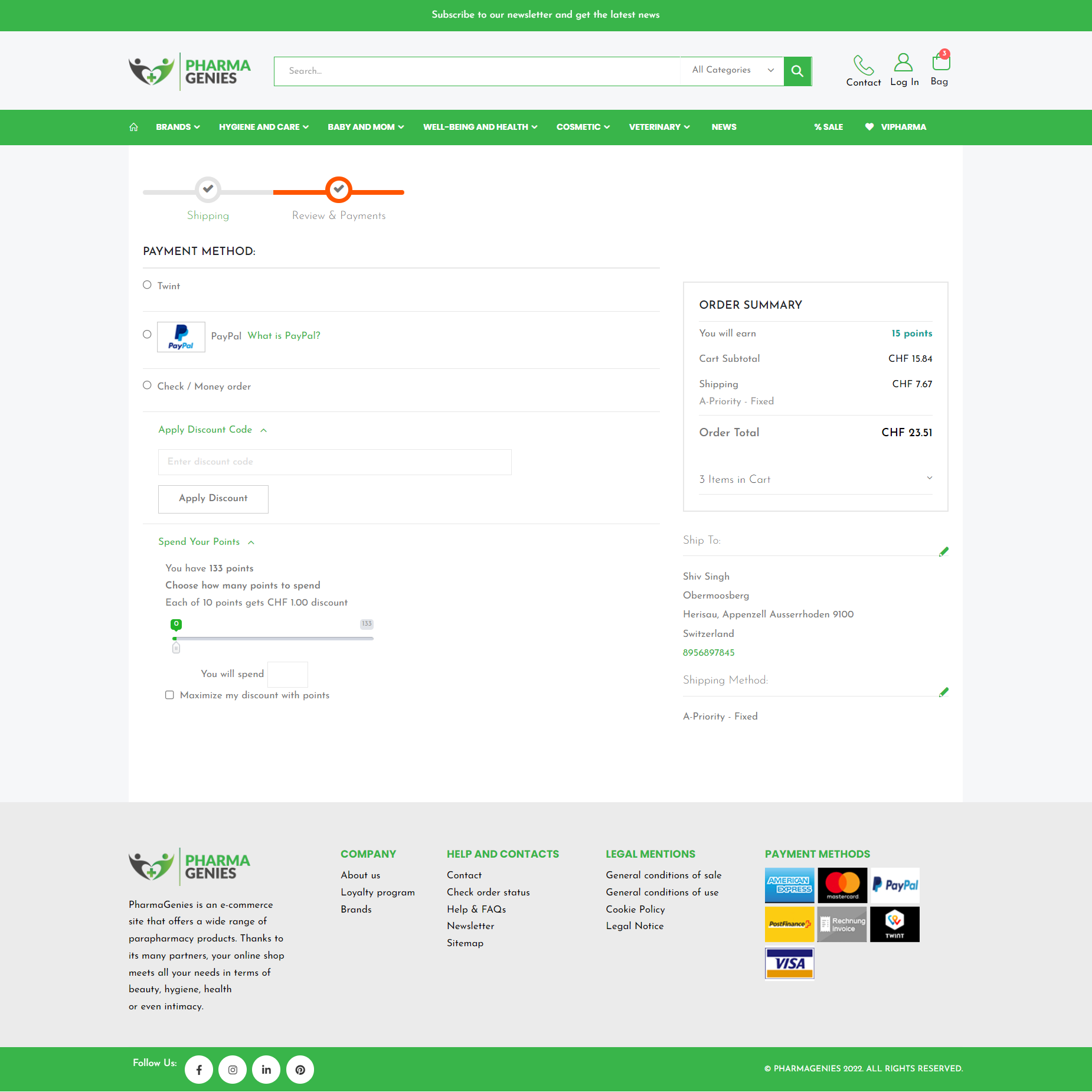Open What is PayPal? link
This screenshot has width=1092, height=1092.
284,336
